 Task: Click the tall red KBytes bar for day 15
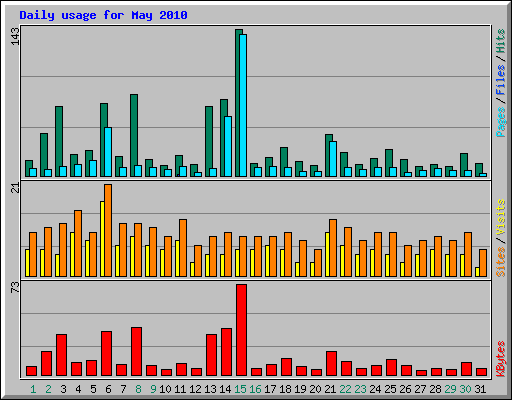[241, 330]
